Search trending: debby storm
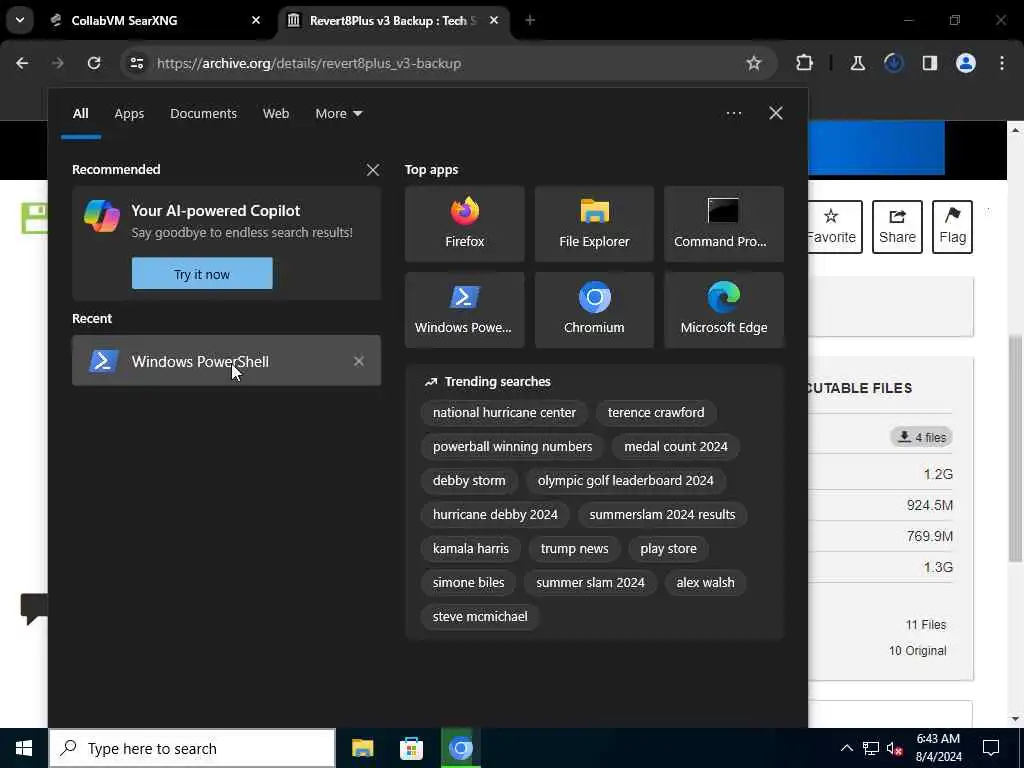Viewport: 1024px width, 768px height. (469, 481)
